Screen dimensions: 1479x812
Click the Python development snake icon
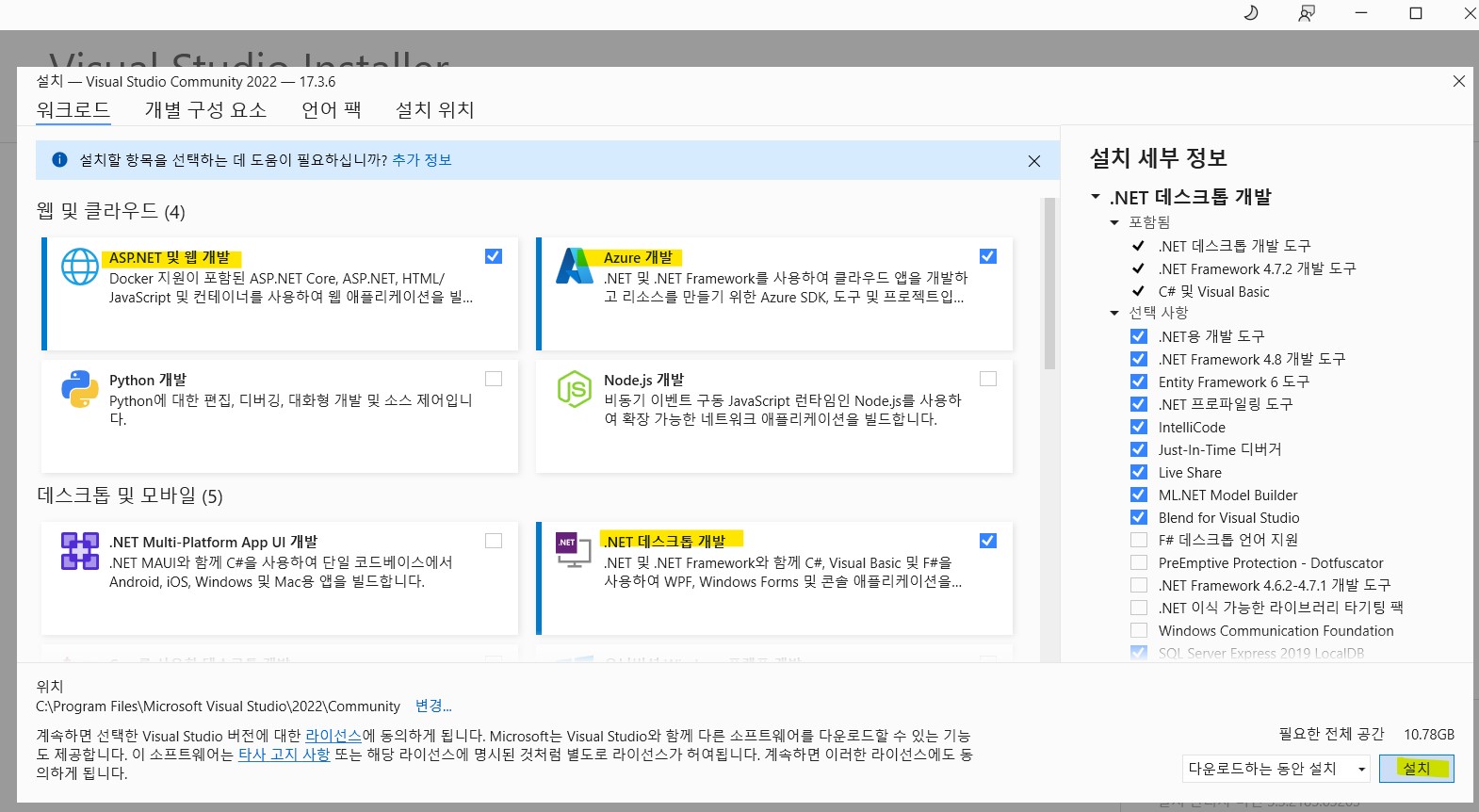coord(80,389)
